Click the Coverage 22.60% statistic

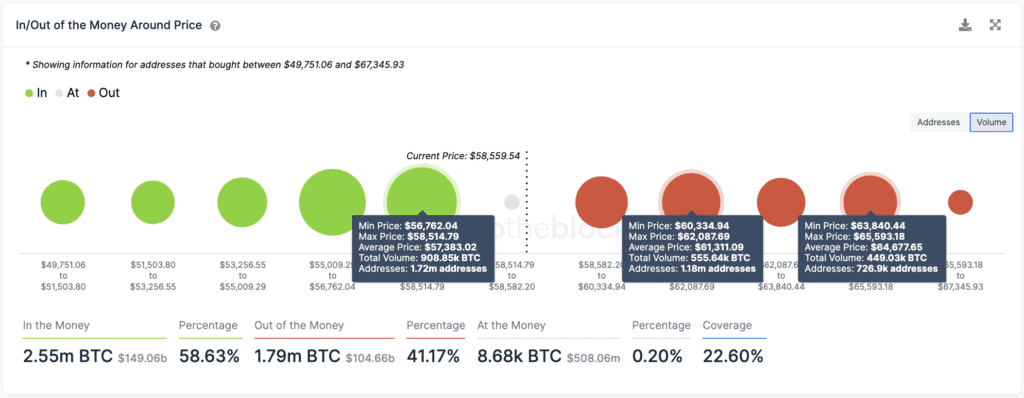coord(733,356)
